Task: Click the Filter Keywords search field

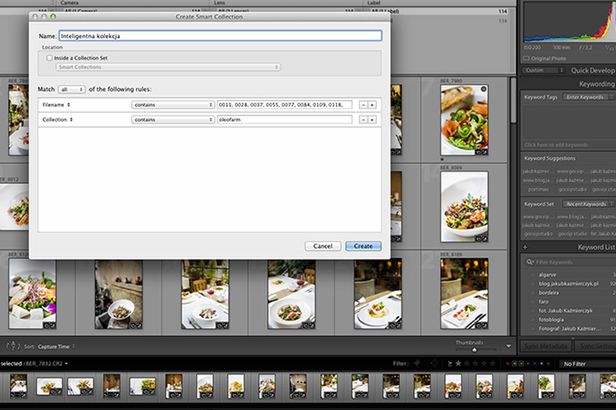Action: tap(571, 262)
